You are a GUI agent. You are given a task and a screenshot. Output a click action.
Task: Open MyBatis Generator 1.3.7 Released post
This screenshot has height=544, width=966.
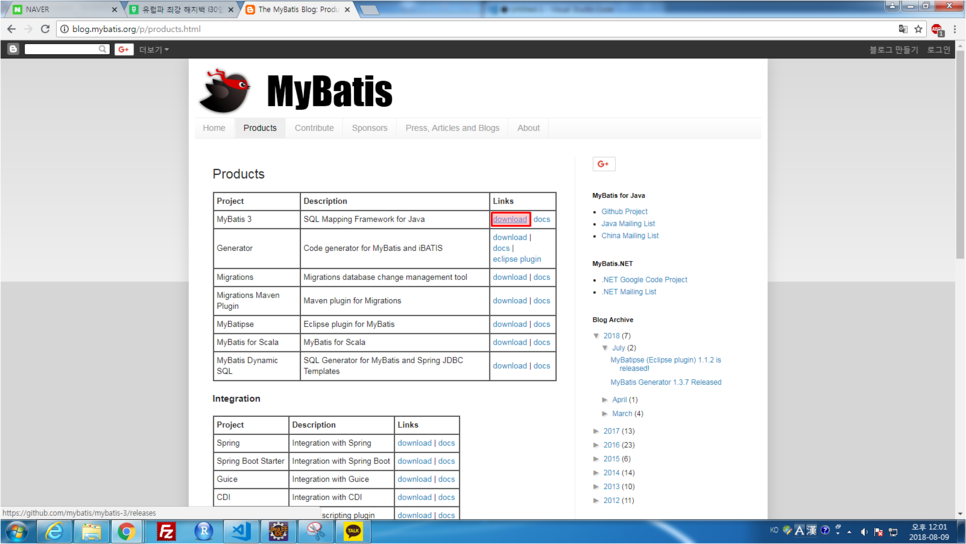tap(666, 383)
